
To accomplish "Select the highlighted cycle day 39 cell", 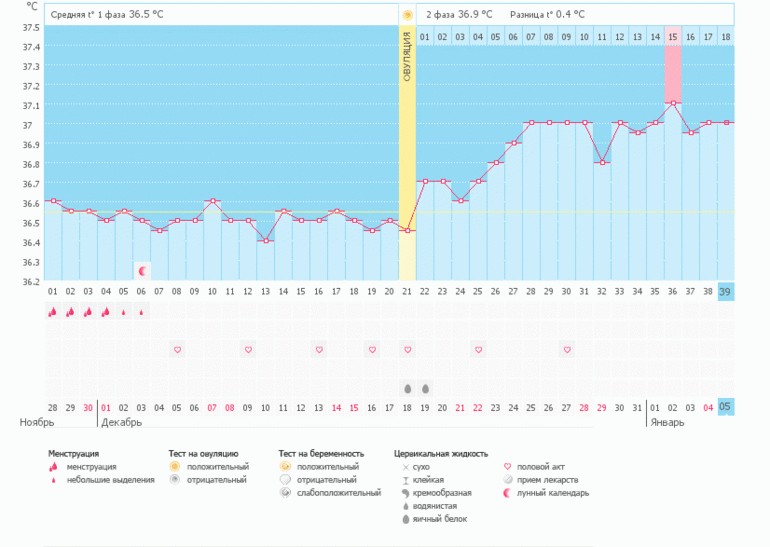I will click(725, 291).
